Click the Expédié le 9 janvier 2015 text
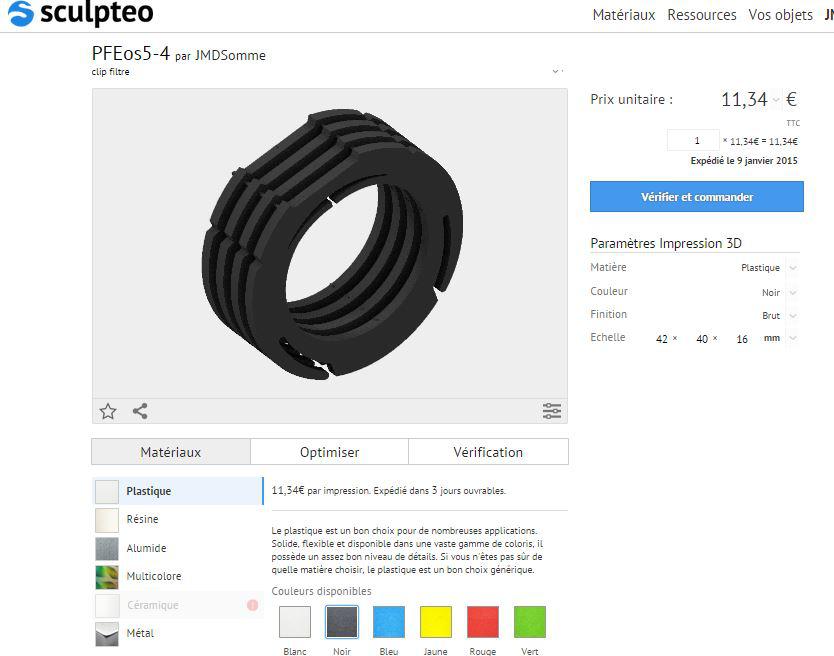The width and height of the screenshot is (834, 656). 744,161
